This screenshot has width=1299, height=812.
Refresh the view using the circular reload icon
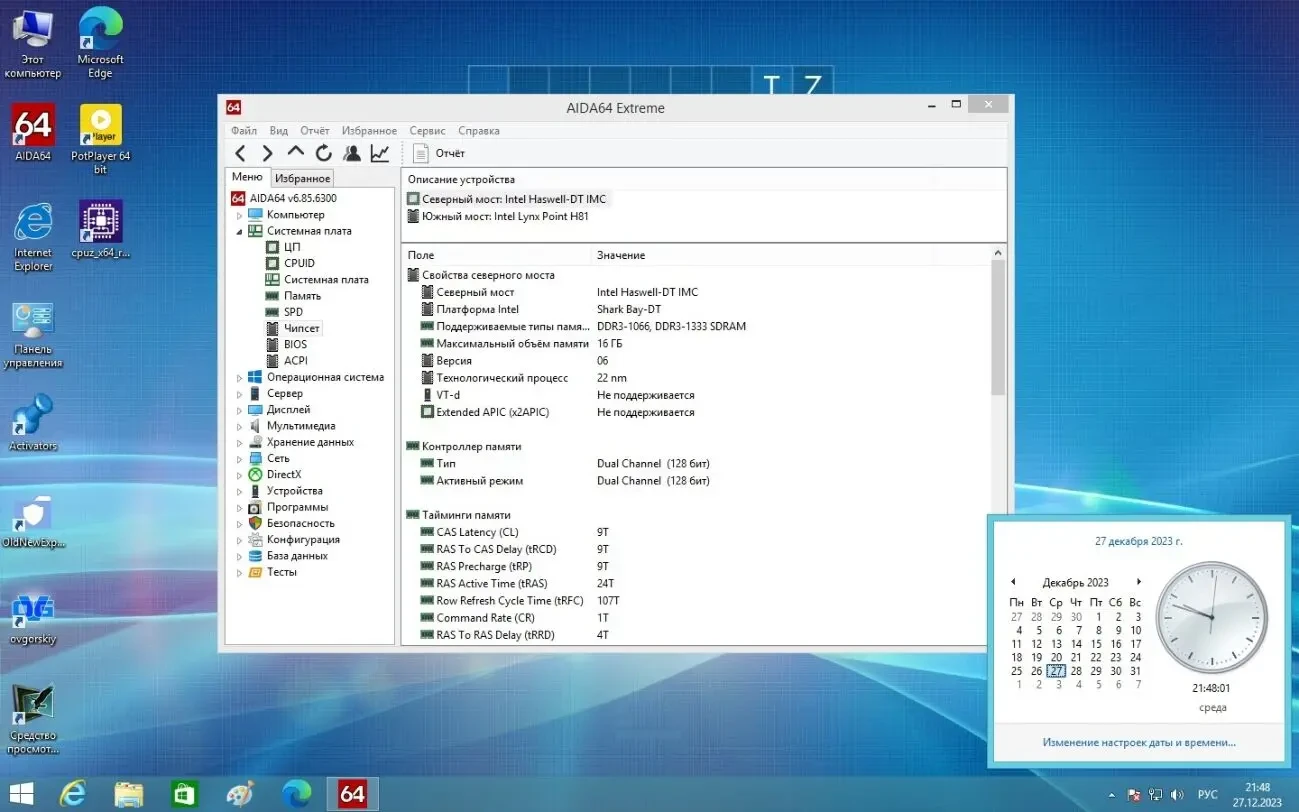[x=322, y=152]
